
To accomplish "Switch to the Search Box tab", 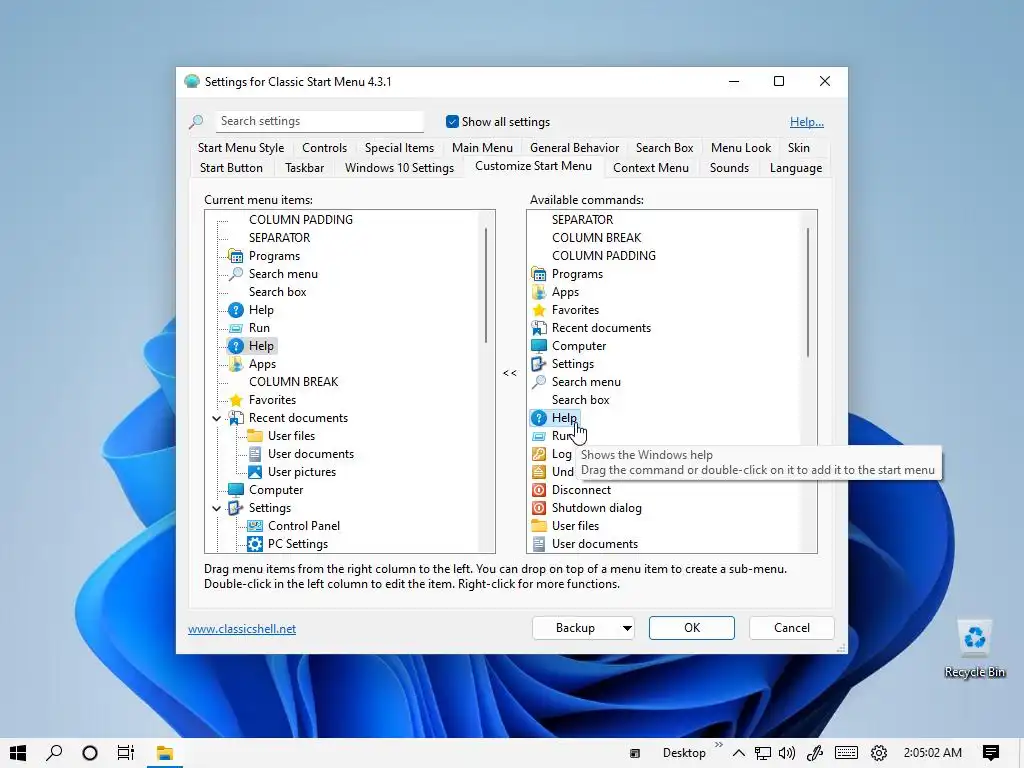I will [664, 148].
